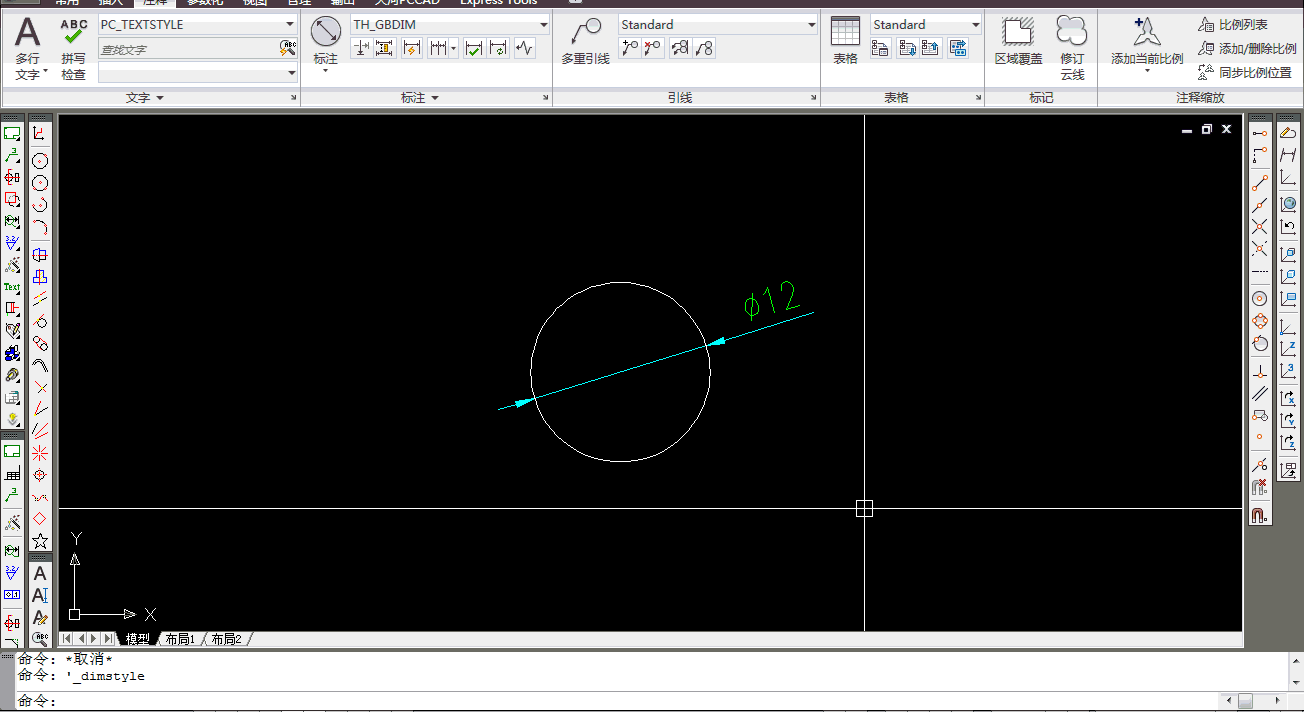Click the extract data table icon

pos(958,48)
